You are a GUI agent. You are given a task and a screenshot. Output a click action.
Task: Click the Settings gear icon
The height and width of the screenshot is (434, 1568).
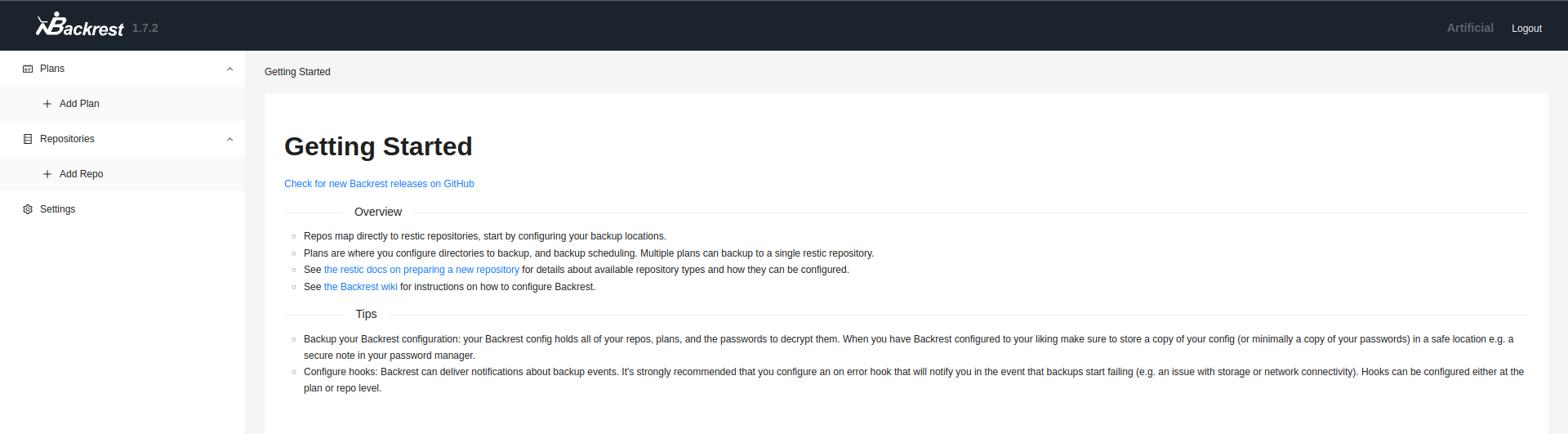pyautogui.click(x=28, y=209)
